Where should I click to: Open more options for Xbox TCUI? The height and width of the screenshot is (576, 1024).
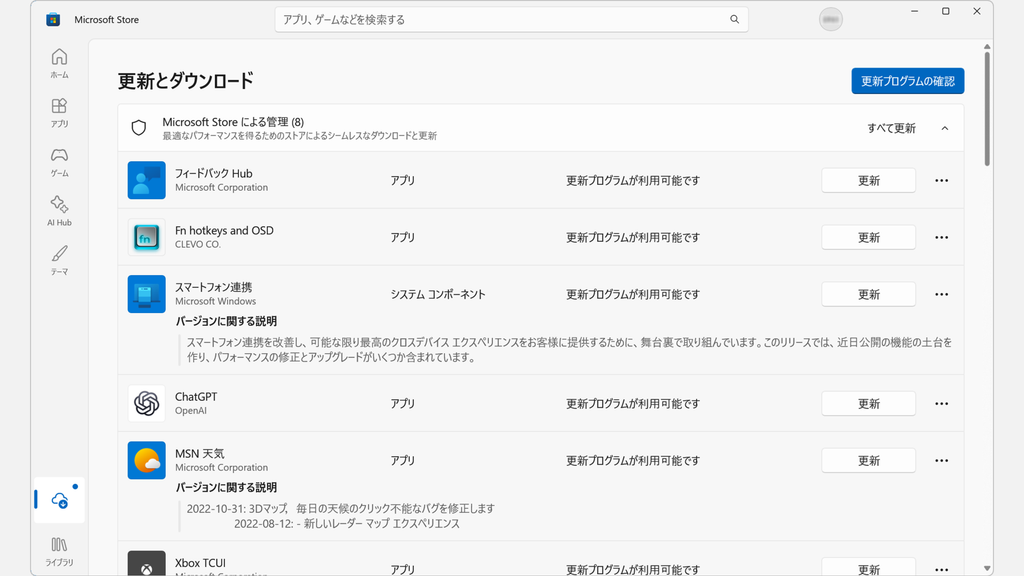(x=941, y=569)
